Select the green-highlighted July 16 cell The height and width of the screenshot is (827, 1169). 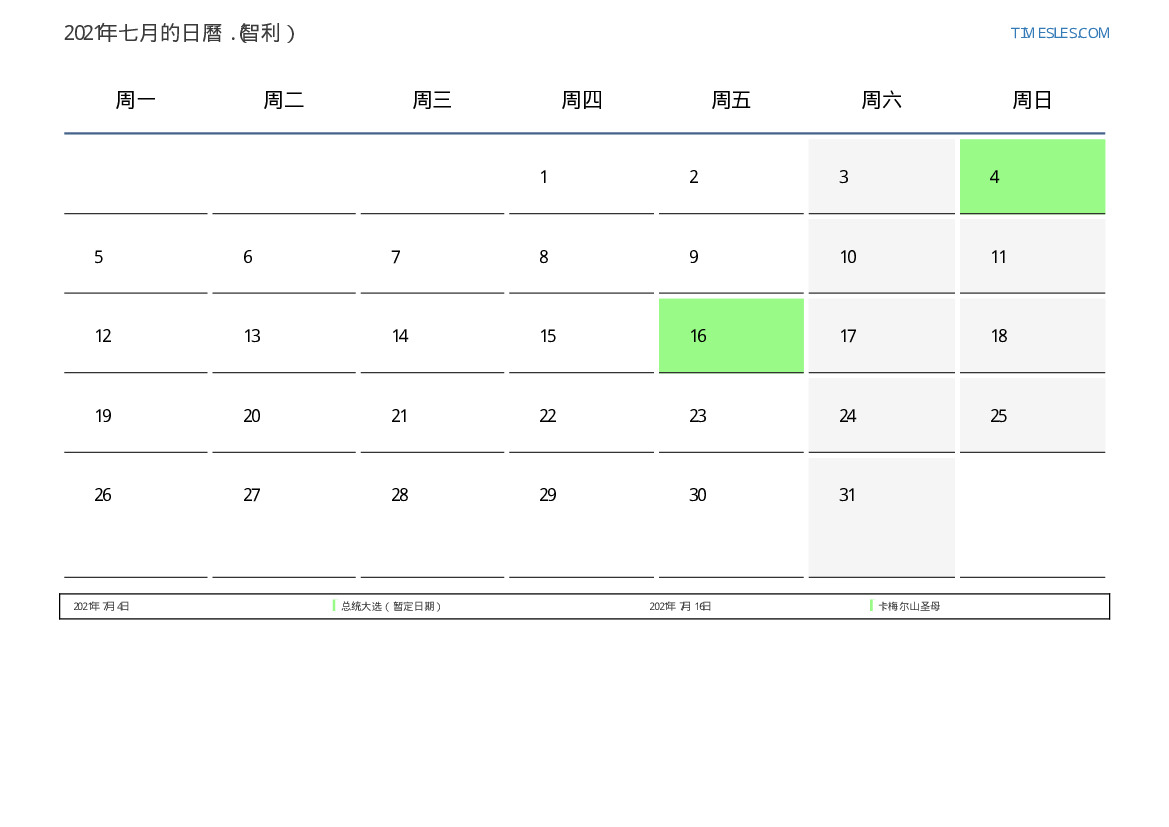[x=731, y=336]
